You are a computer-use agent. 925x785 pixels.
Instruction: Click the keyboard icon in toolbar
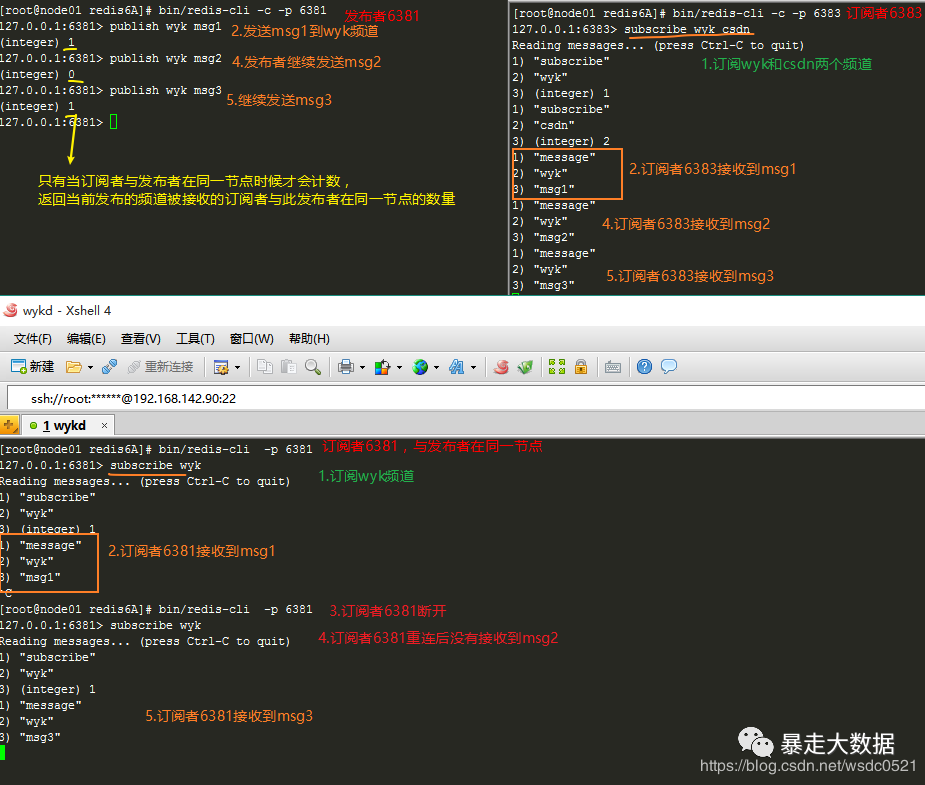[613, 367]
